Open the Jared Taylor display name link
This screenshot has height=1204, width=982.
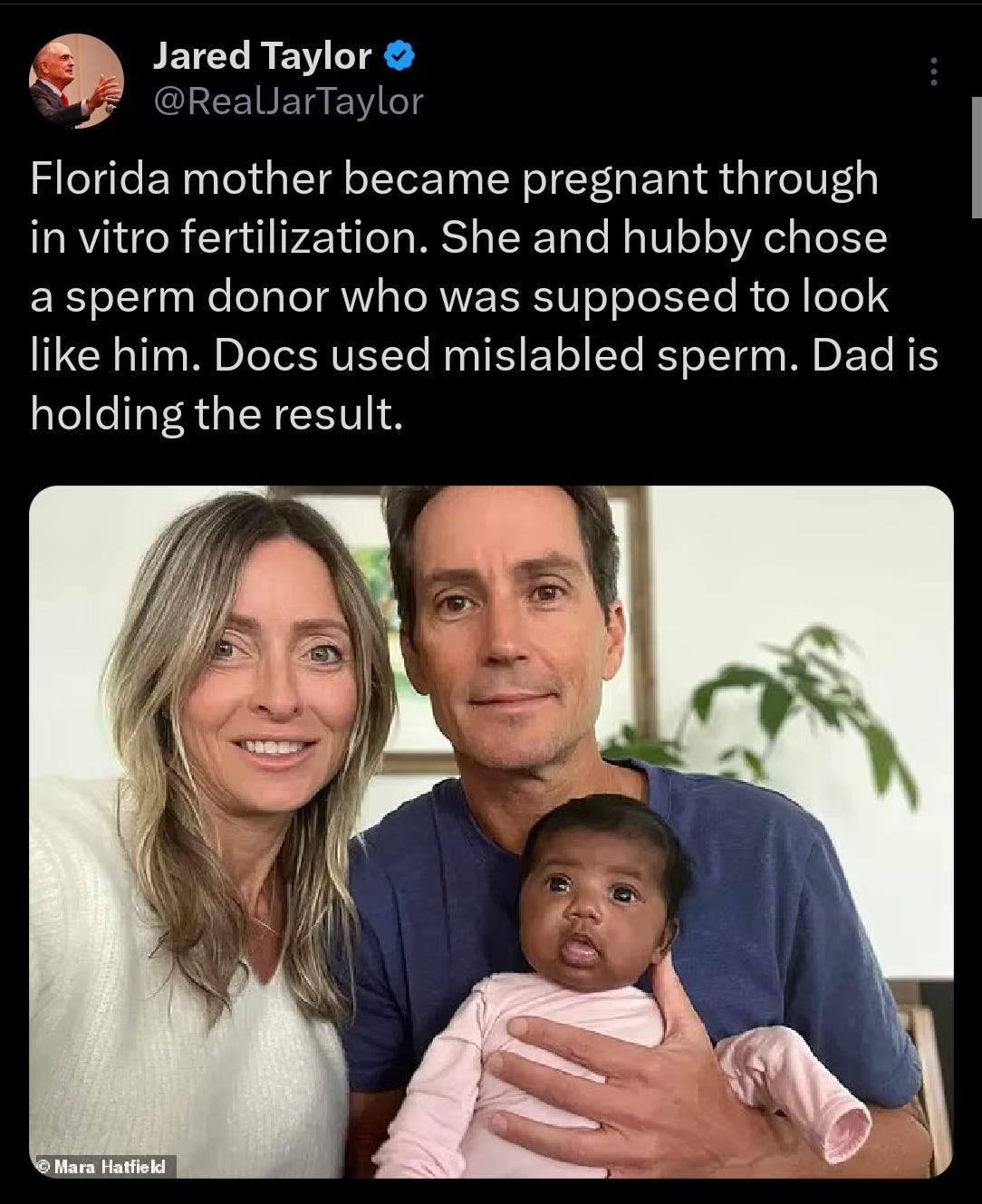(262, 56)
